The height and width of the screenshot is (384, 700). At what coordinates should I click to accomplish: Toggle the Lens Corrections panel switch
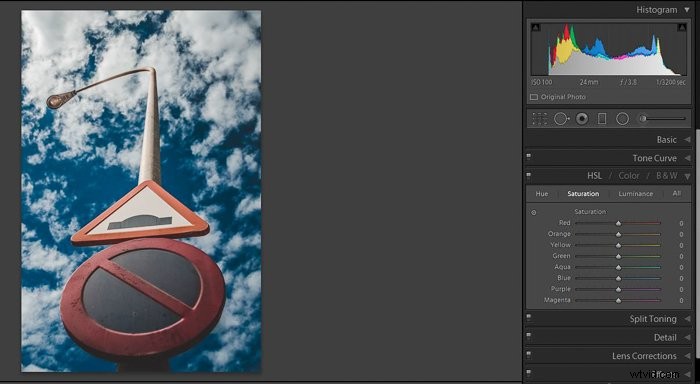pos(529,355)
